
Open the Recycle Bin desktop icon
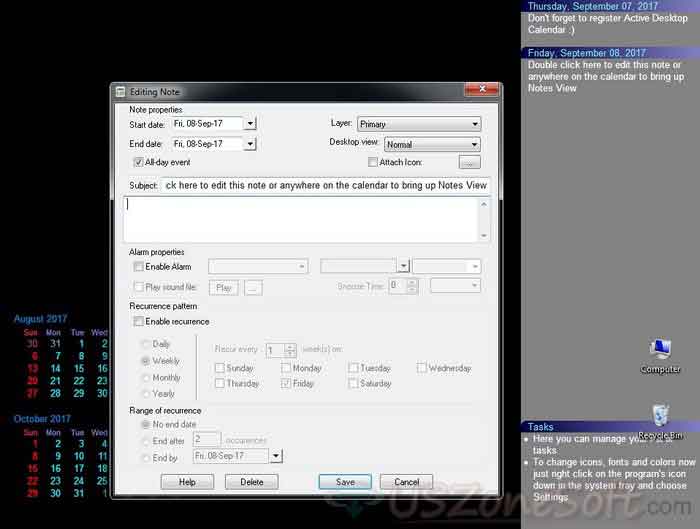(x=660, y=421)
